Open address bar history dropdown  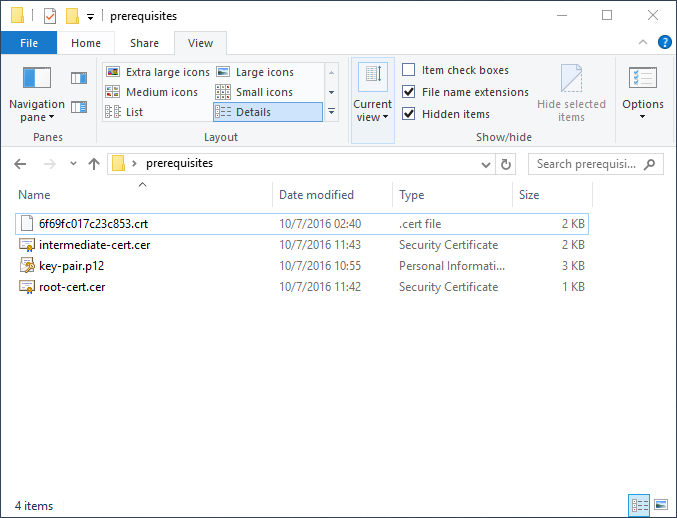(x=485, y=164)
